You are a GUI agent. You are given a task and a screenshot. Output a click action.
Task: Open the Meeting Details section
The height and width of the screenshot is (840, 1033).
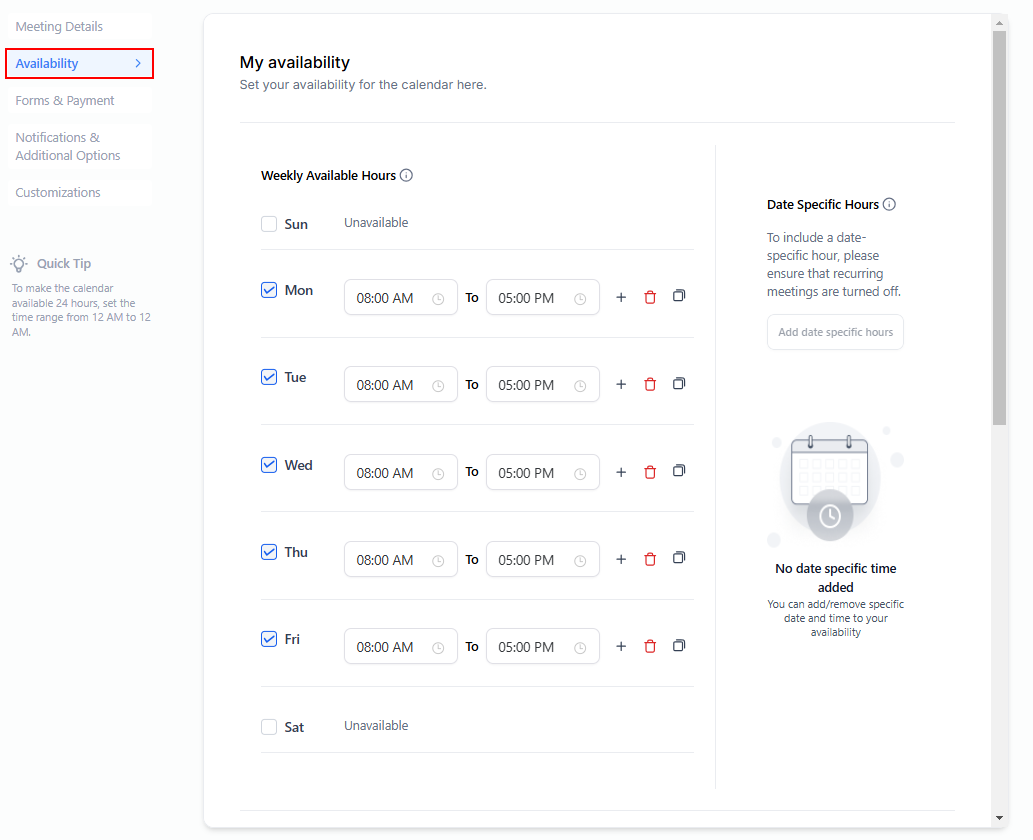click(x=59, y=27)
